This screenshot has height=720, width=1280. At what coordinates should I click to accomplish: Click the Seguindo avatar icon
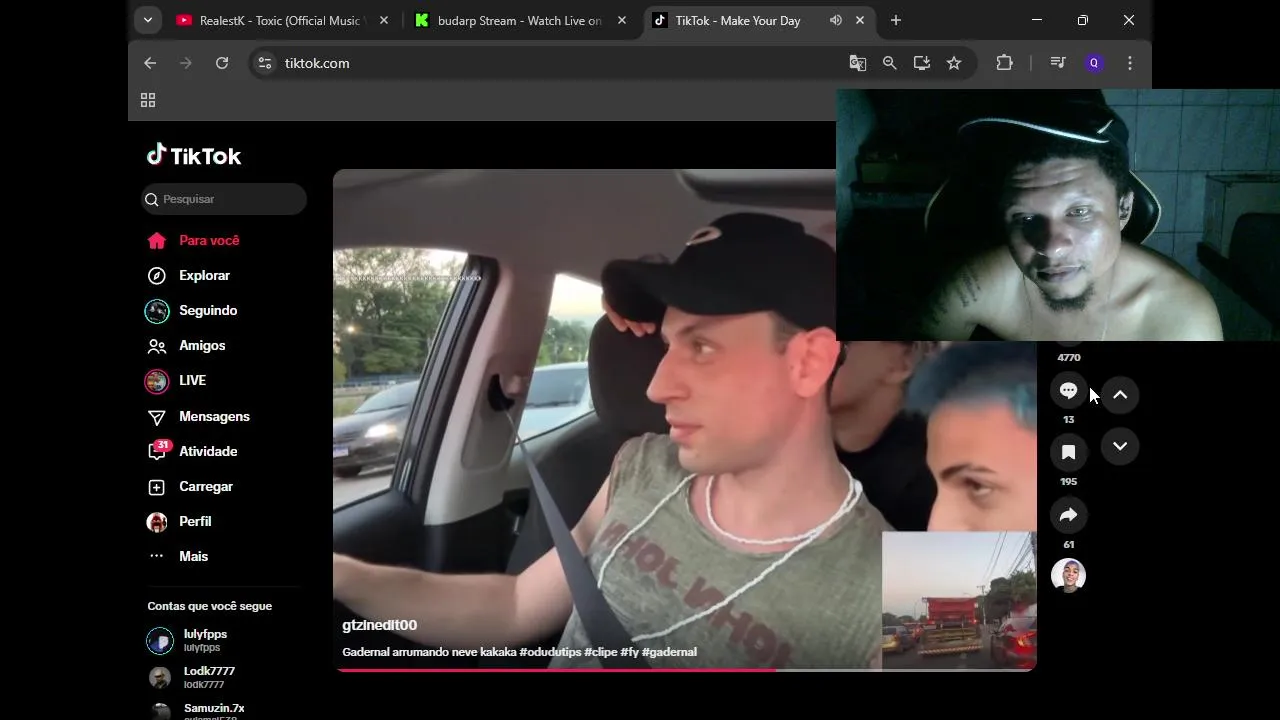(157, 311)
